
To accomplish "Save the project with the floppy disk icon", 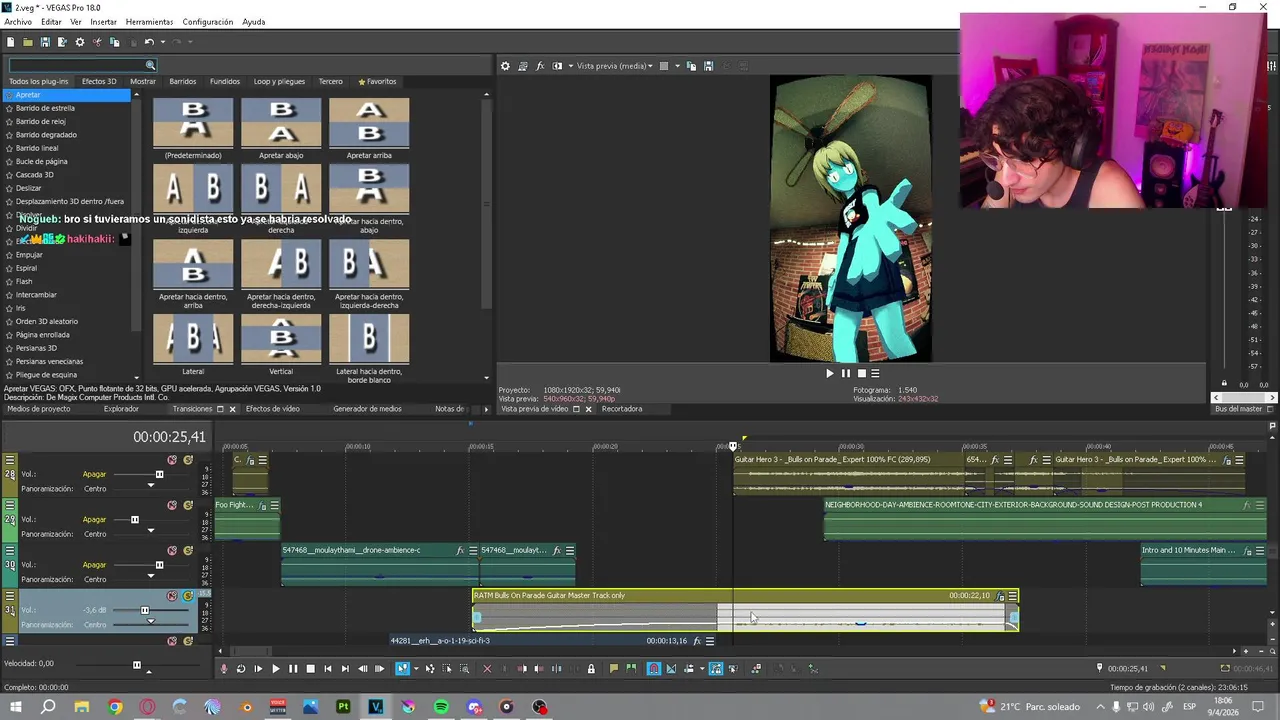I will tap(45, 42).
